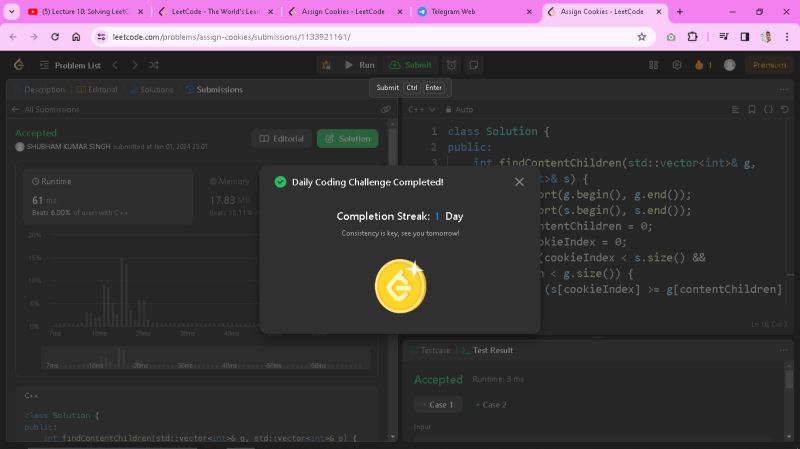Click the camera screenshot icon in browser toolbar

(x=671, y=37)
